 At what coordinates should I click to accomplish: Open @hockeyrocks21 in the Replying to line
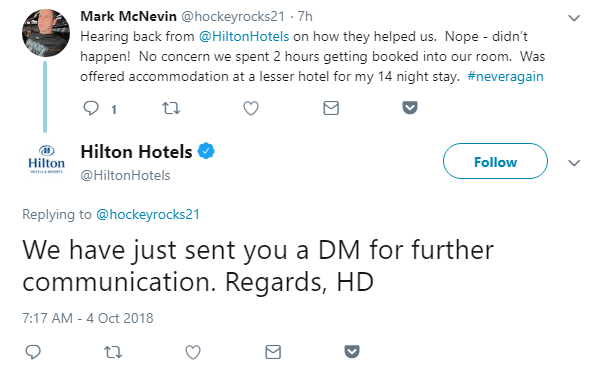point(148,215)
